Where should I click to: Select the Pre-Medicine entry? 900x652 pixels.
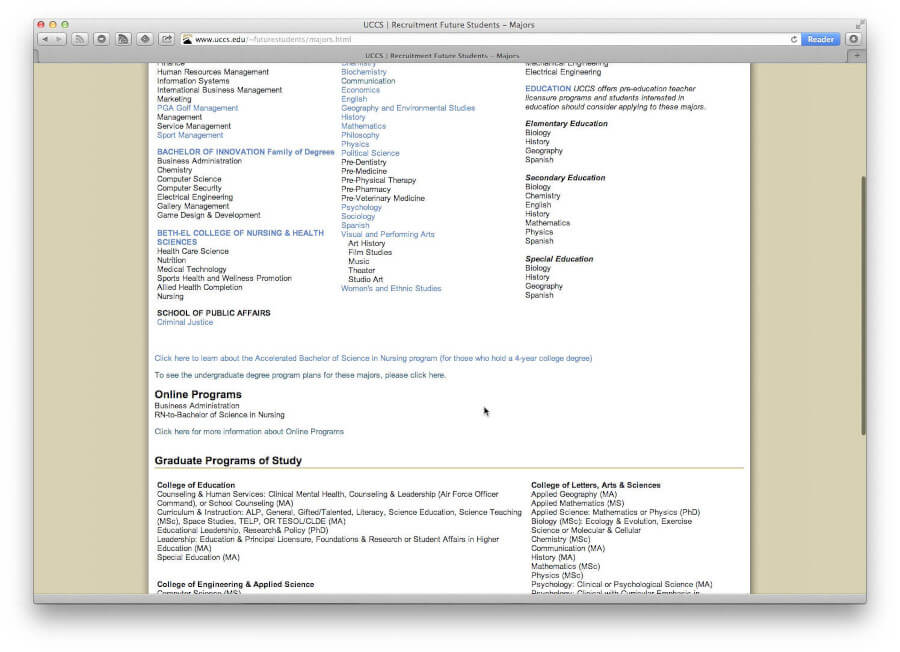[x=364, y=171]
